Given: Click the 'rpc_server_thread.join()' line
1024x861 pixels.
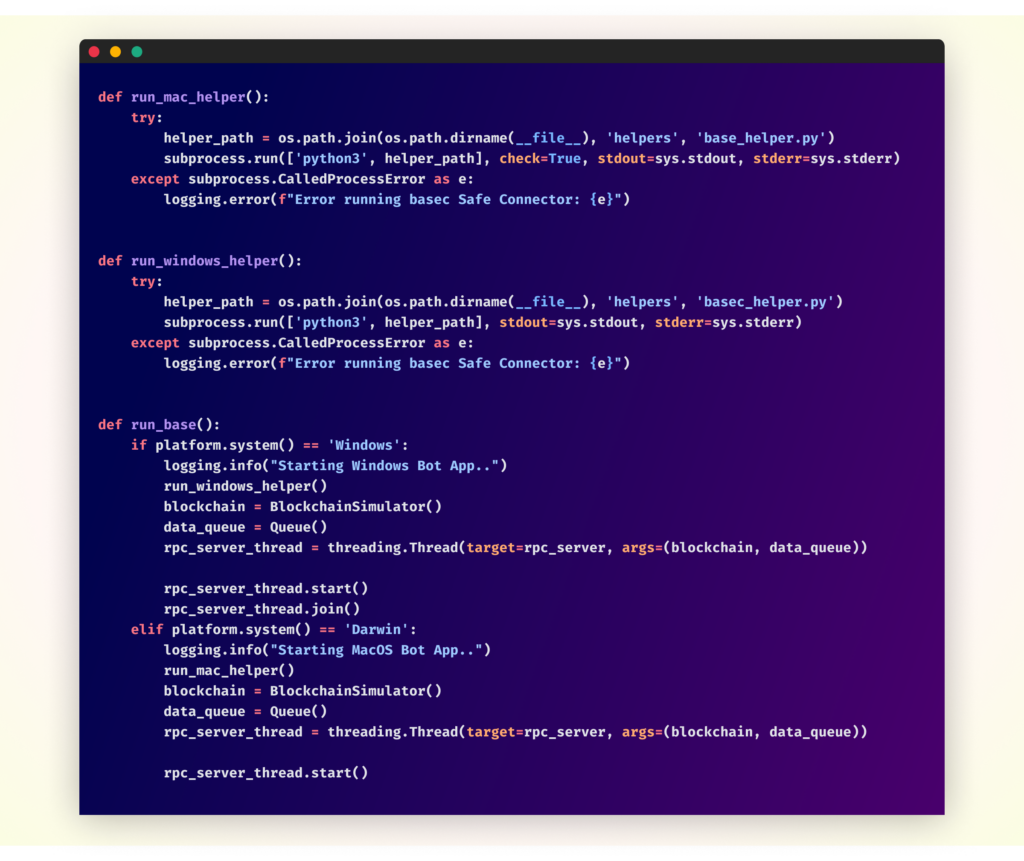Looking at the screenshot, I should [x=262, y=609].
